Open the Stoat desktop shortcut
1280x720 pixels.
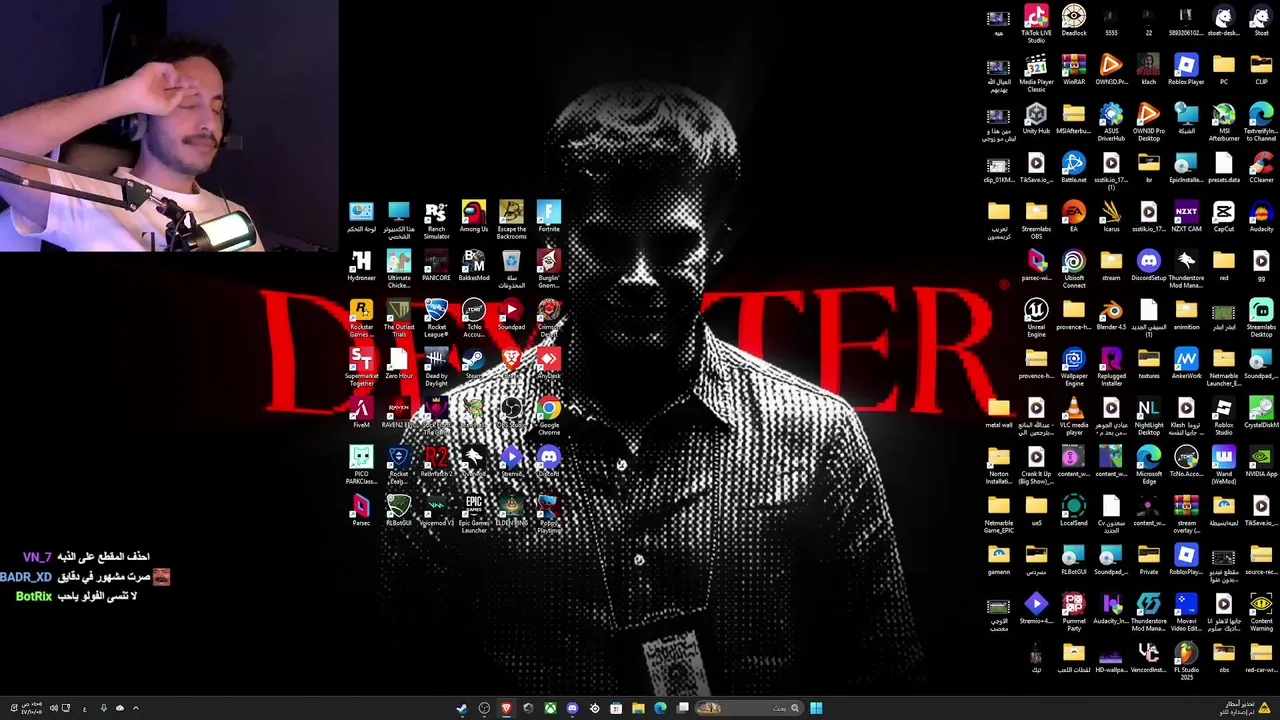(1261, 21)
